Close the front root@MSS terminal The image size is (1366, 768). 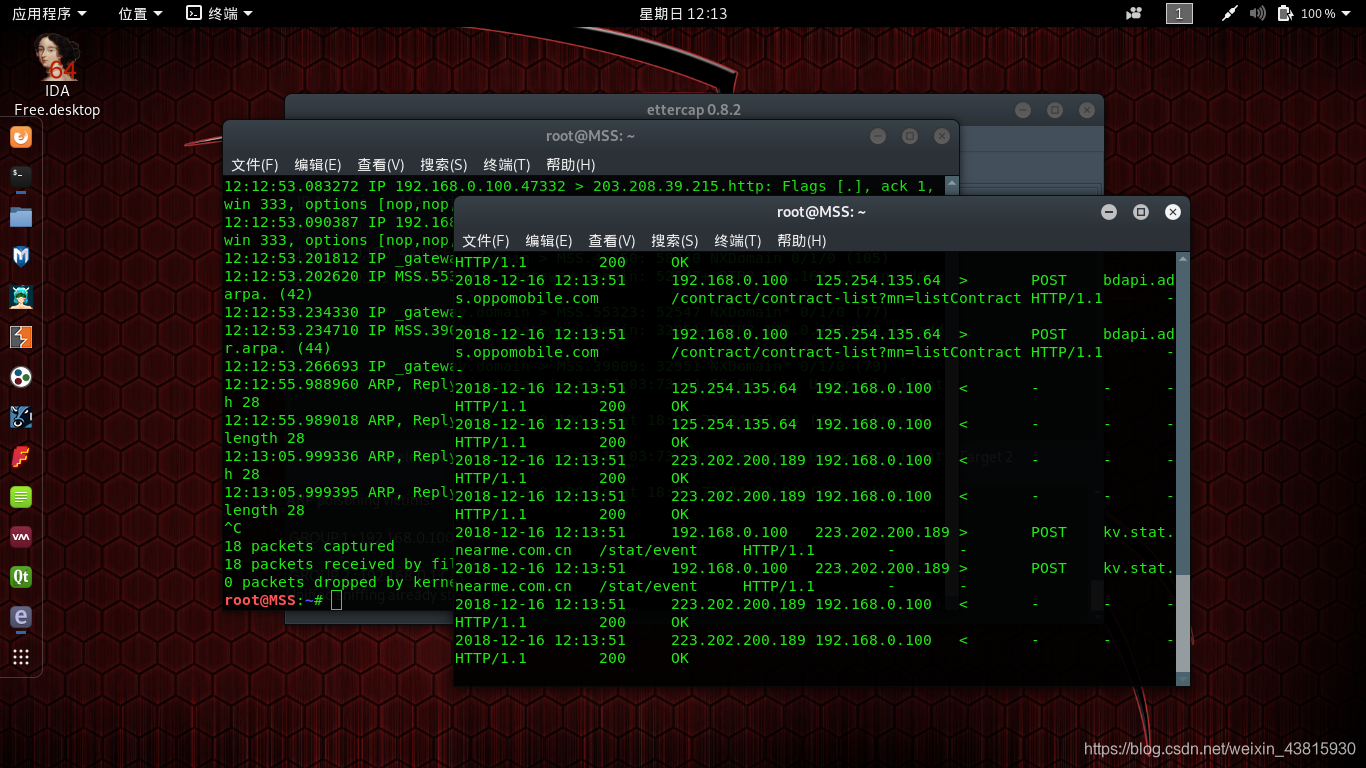(x=1173, y=212)
